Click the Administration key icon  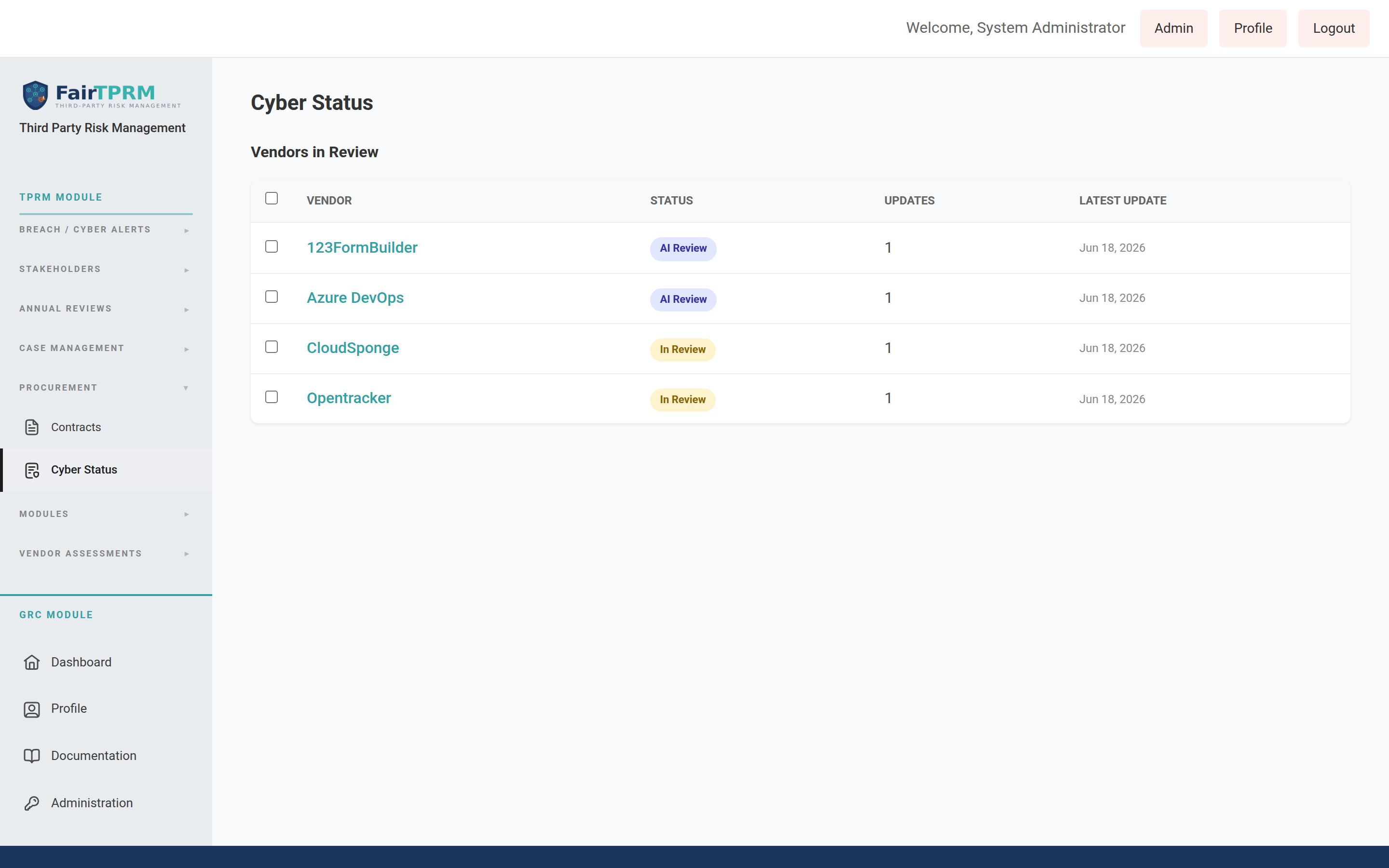[31, 803]
